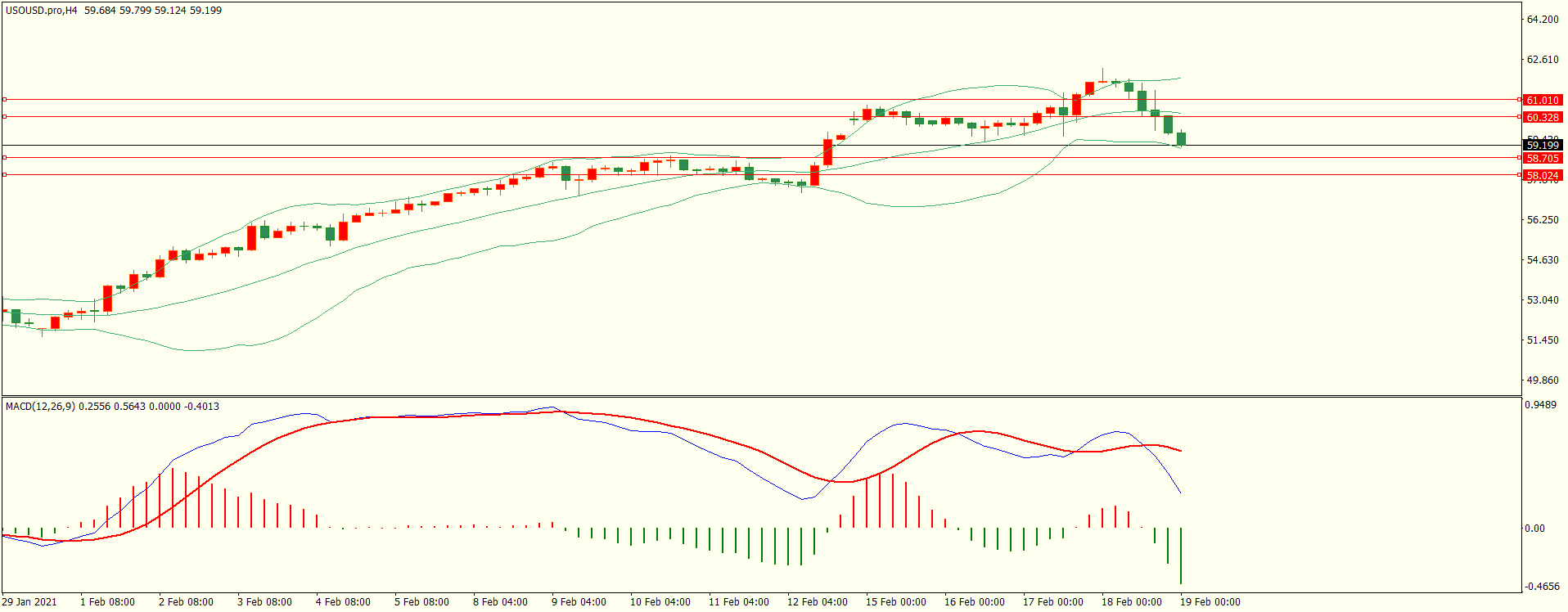Click the 0.00 MACD zero level label
The width and height of the screenshot is (1568, 612).
pyautogui.click(x=1534, y=528)
